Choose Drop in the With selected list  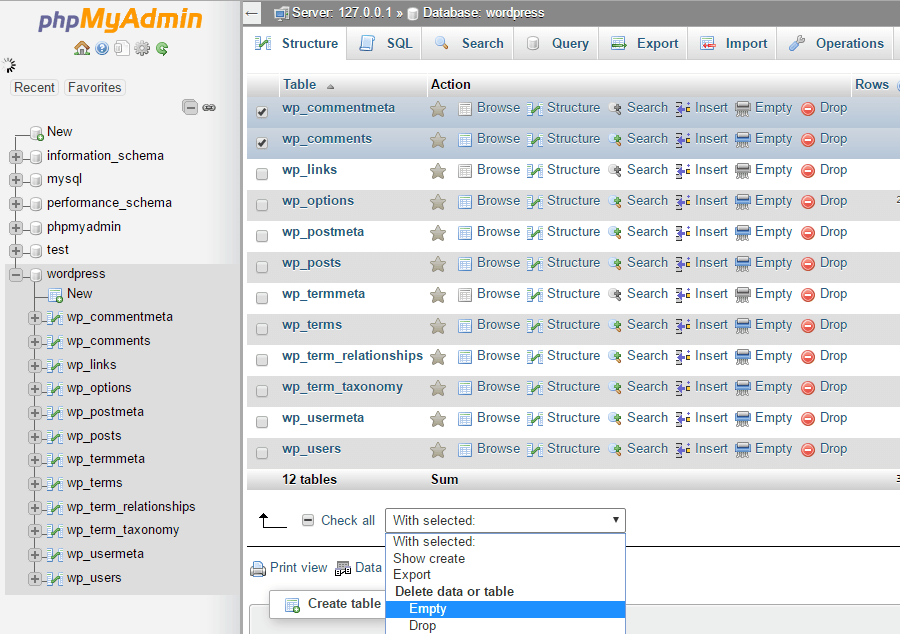point(506,625)
